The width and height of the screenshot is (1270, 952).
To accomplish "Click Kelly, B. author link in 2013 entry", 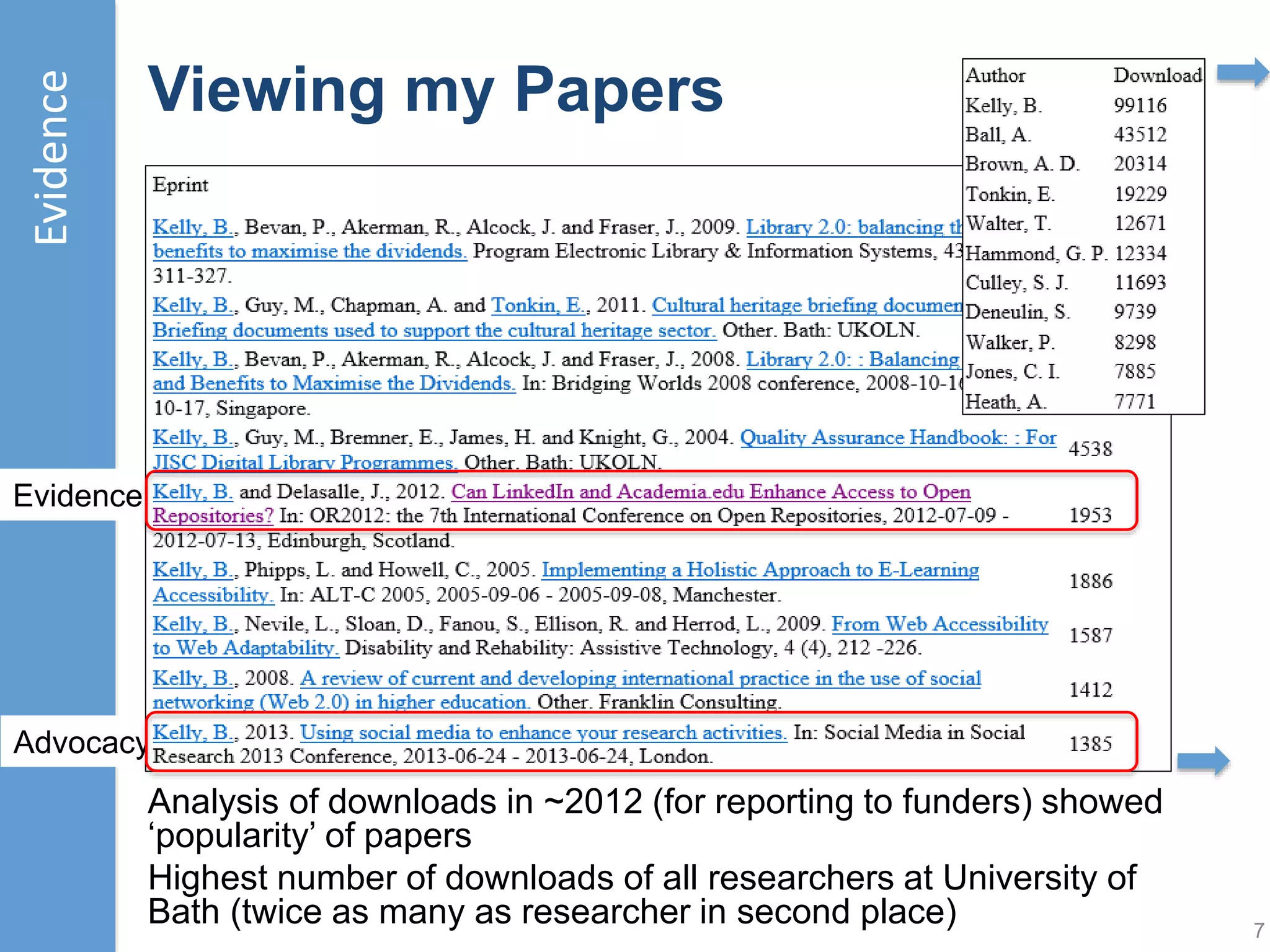I will [x=193, y=733].
